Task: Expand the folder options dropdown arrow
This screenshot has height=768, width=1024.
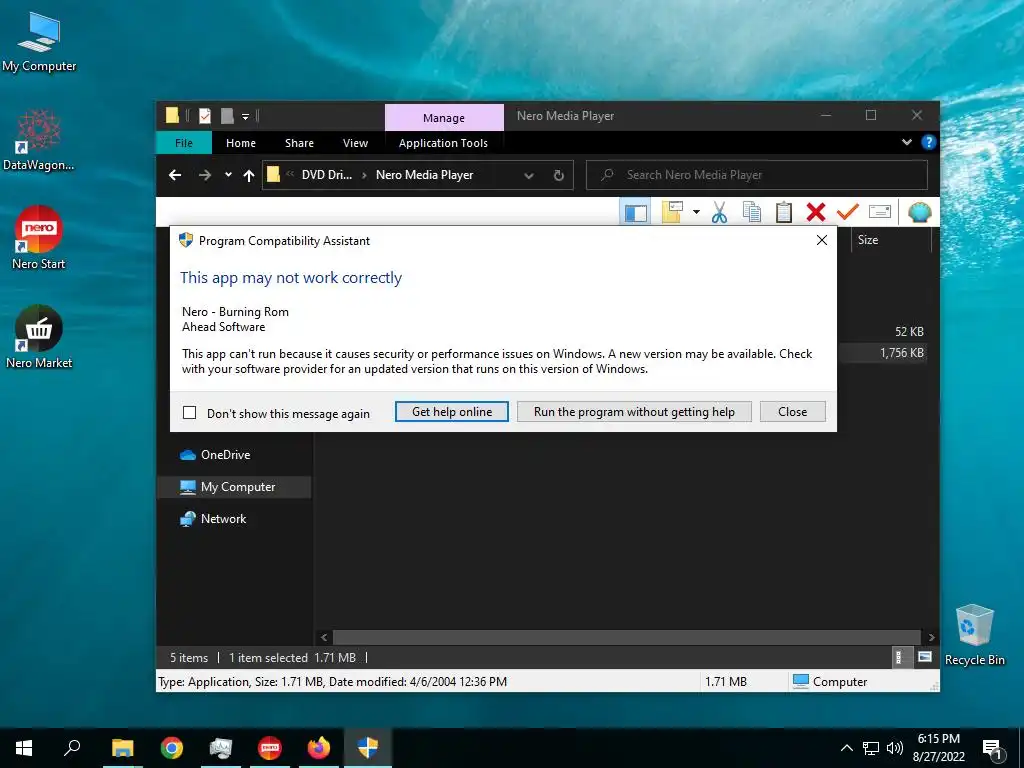Action: point(696,212)
